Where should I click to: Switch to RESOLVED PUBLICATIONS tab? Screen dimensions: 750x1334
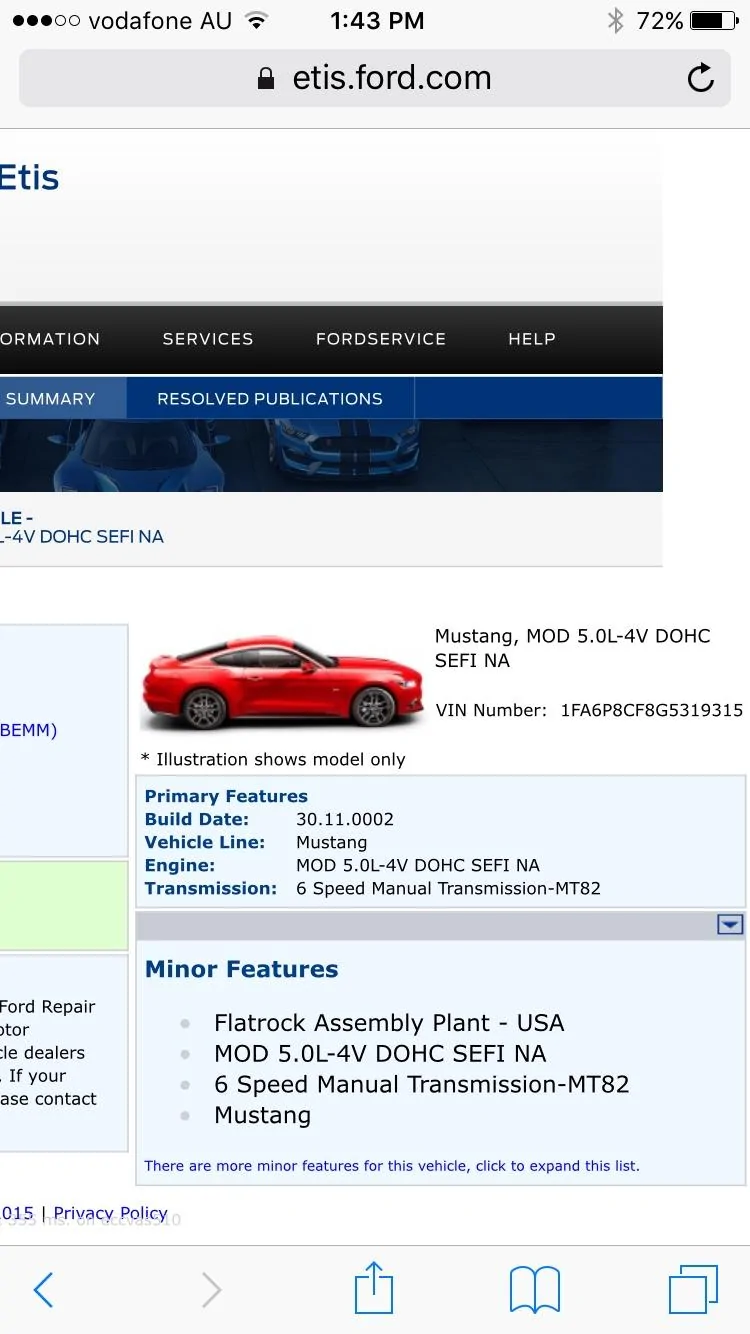[270, 398]
